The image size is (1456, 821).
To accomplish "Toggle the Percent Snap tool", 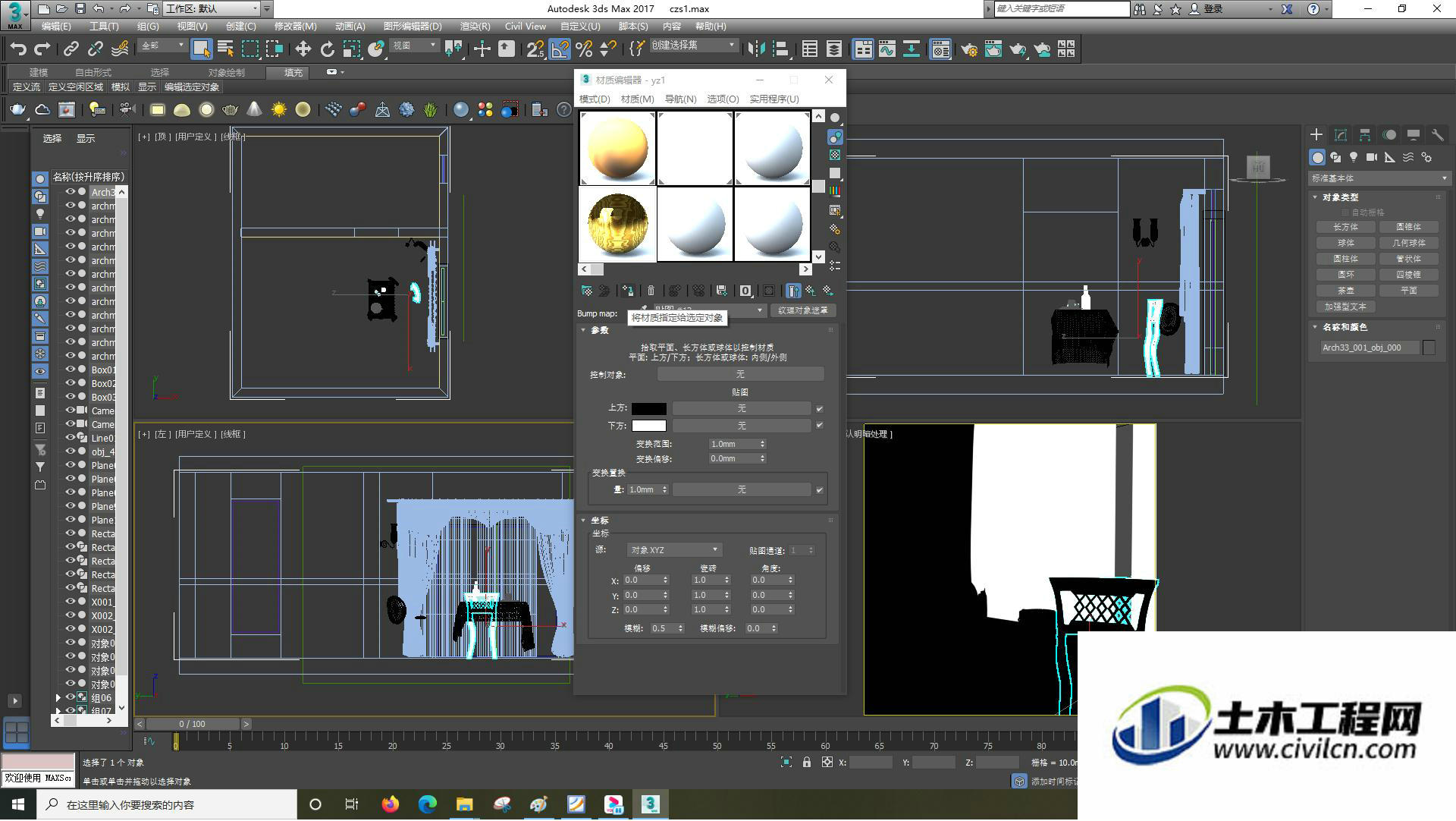I will pos(584,49).
